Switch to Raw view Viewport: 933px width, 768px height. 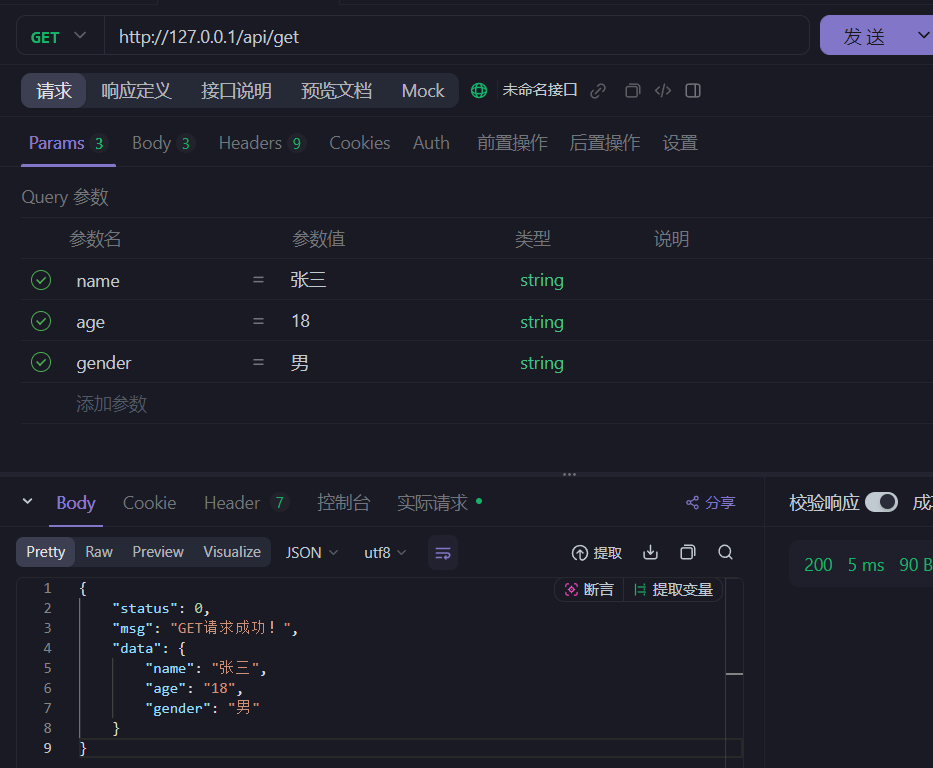click(99, 552)
